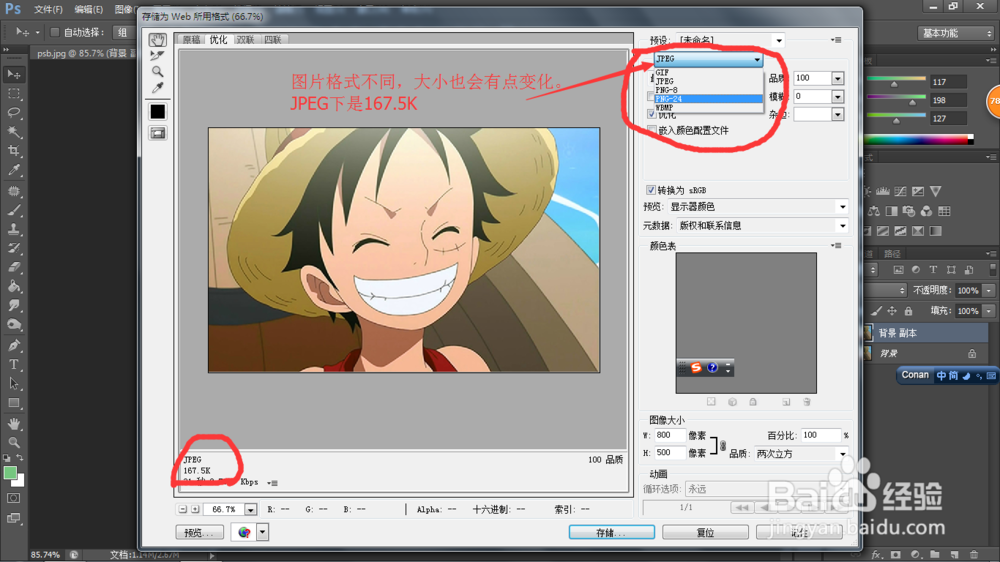Open browser preview selection dropdown arrow

click(262, 532)
